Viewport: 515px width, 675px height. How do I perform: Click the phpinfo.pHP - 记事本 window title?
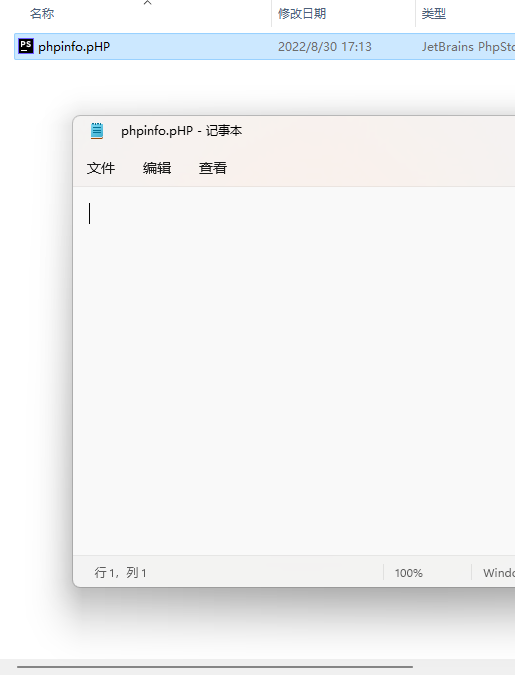point(182,131)
